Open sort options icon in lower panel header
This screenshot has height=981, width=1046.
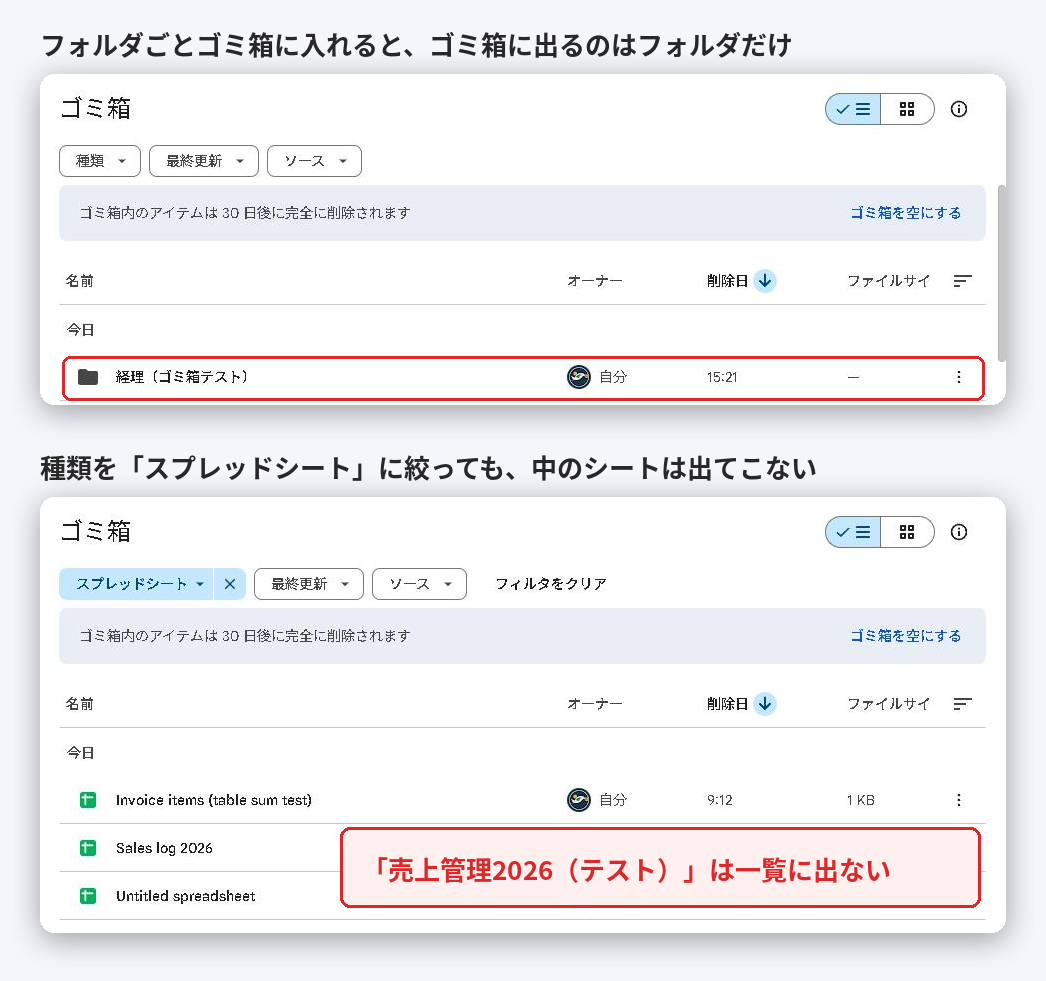click(962, 704)
